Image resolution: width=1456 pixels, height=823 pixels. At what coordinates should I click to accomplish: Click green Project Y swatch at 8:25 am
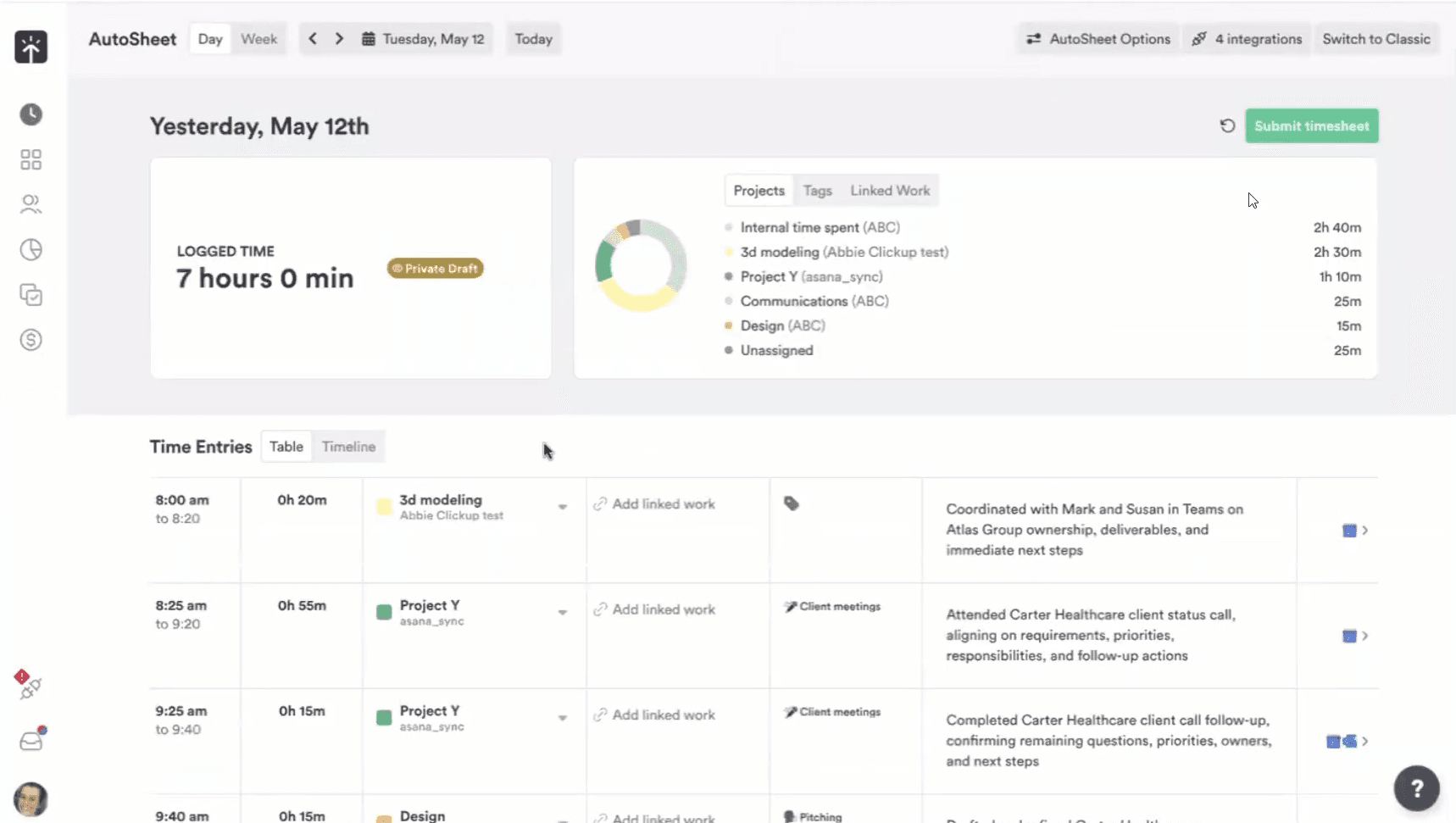tap(384, 612)
